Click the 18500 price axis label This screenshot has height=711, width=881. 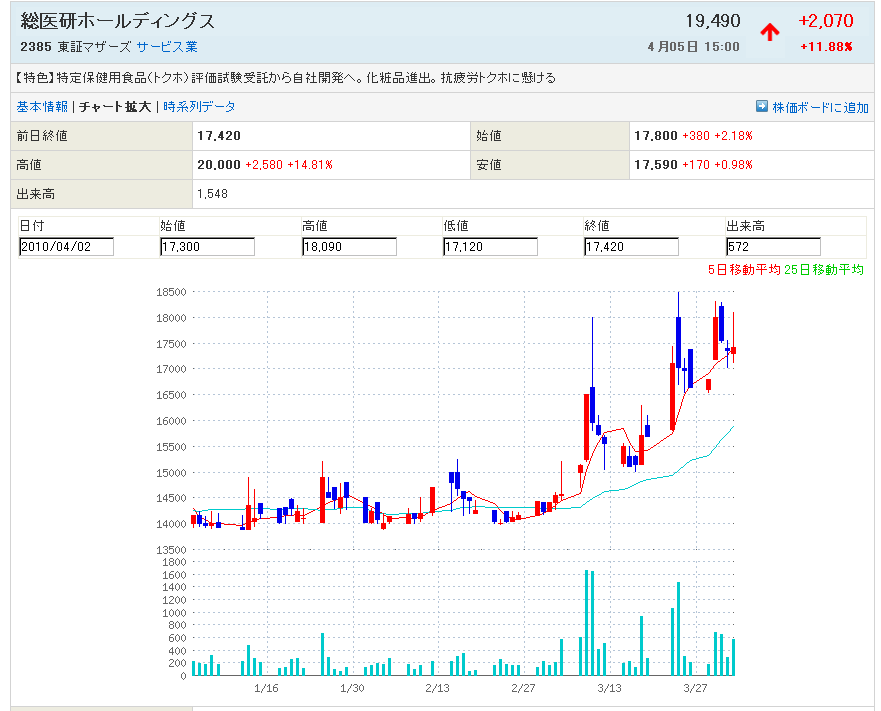(172, 292)
